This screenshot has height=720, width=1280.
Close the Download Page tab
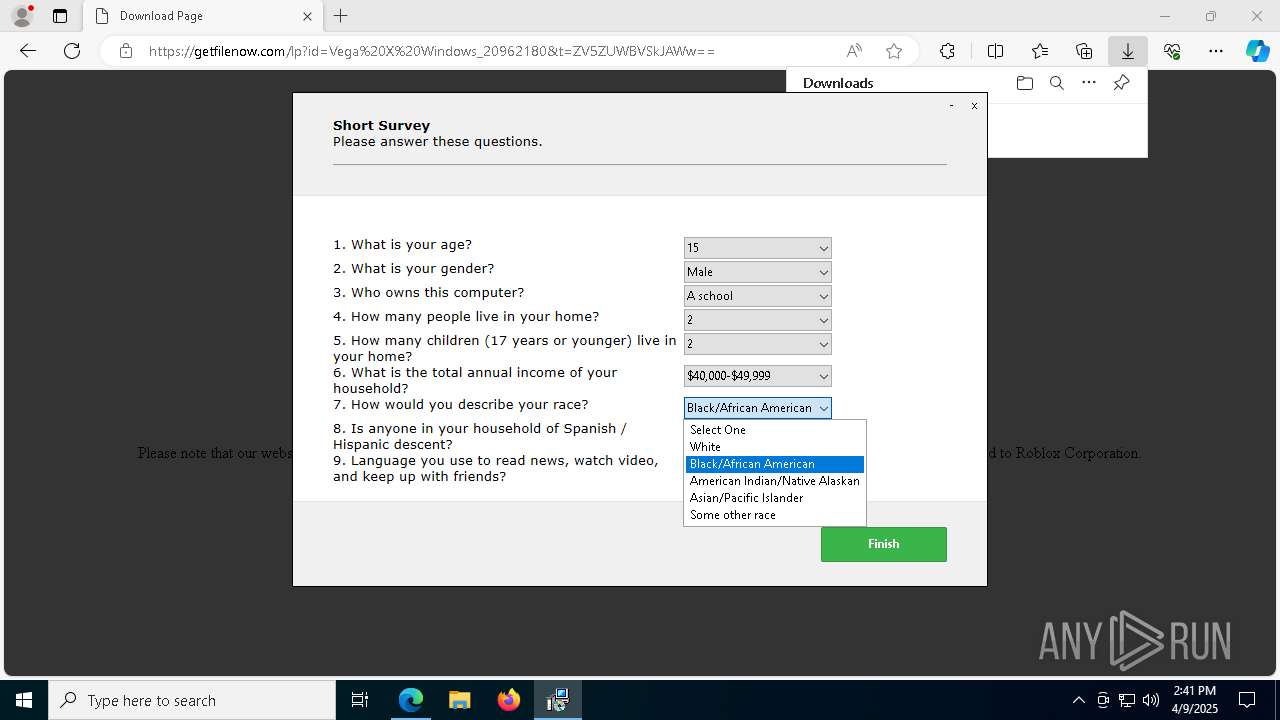307,16
